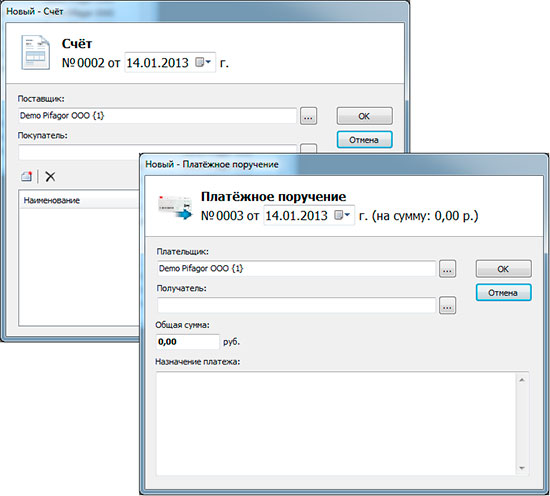Open calendar dropdown for payment order date
Viewport: 550px width, 496px height.
tap(342, 215)
